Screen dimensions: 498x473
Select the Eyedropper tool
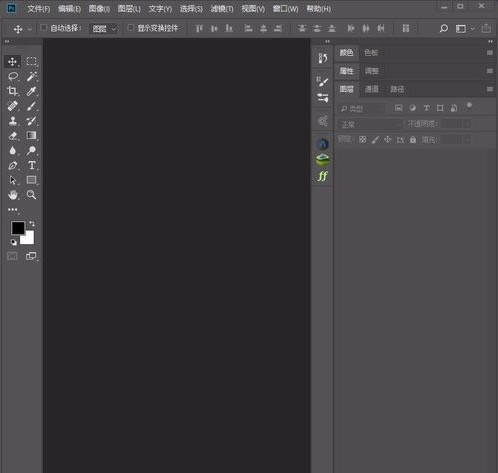tap(32, 91)
